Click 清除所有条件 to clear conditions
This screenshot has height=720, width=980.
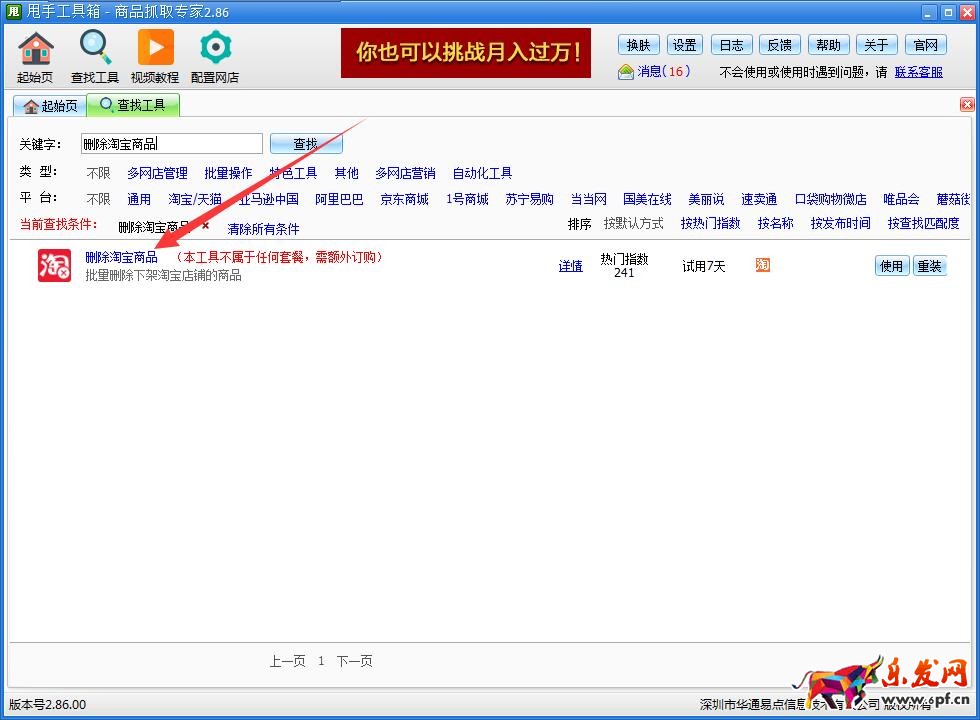coord(263,229)
